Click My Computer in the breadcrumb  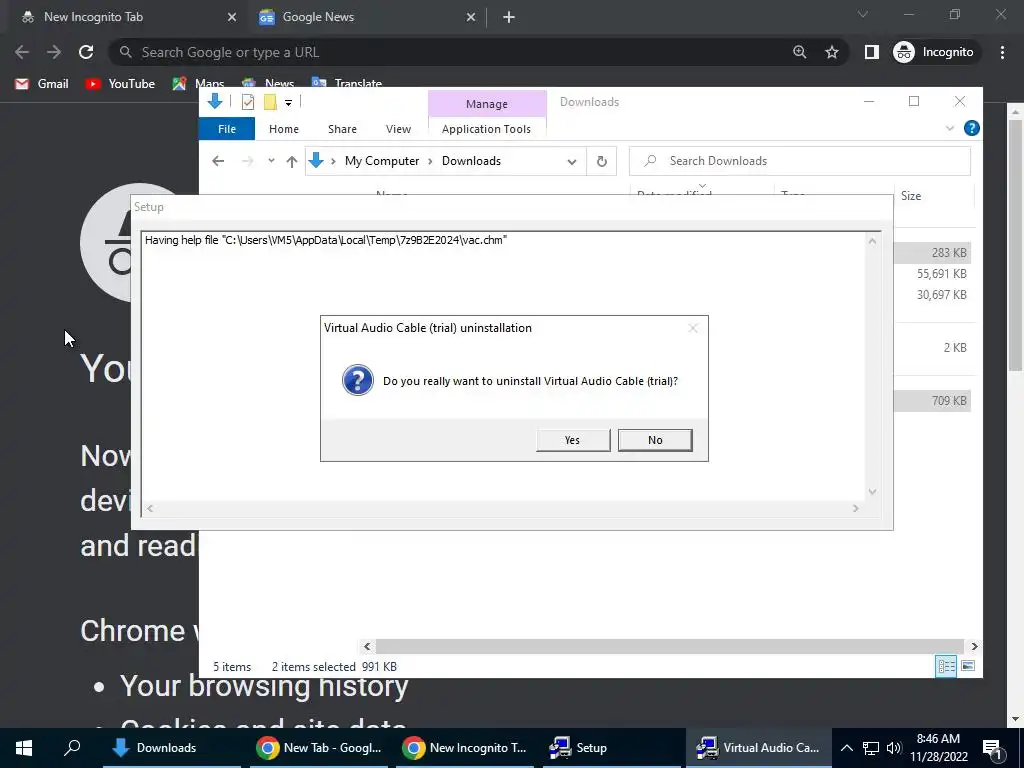[382, 161]
